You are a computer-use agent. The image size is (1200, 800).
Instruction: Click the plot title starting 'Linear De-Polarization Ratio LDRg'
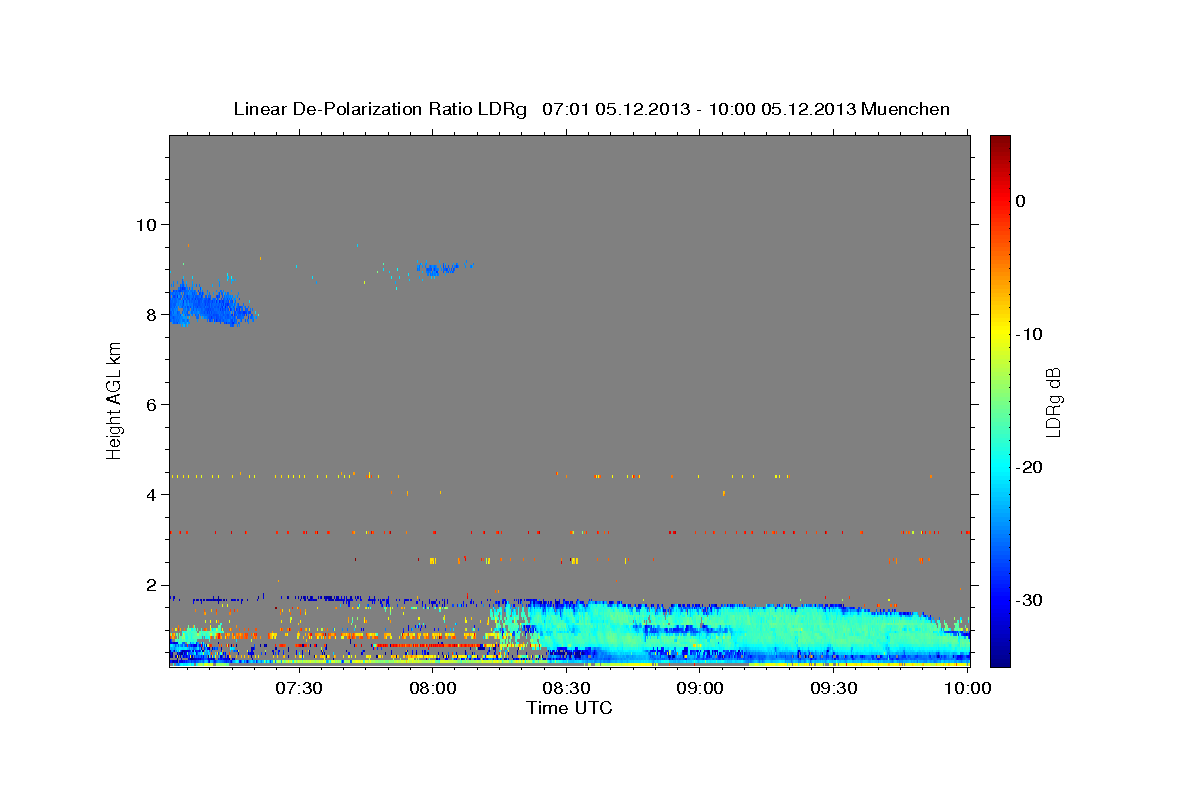[591, 109]
